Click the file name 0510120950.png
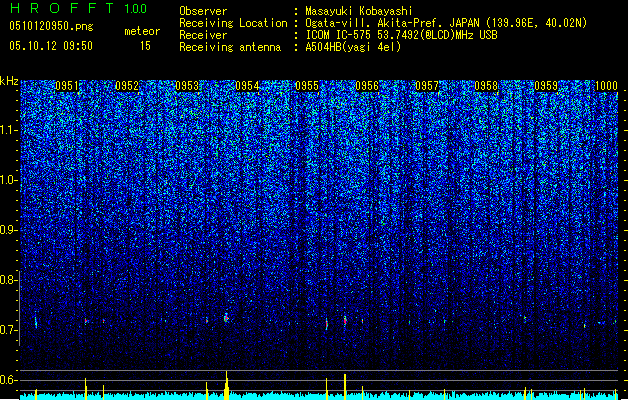This screenshot has height=400, width=629. (51, 26)
